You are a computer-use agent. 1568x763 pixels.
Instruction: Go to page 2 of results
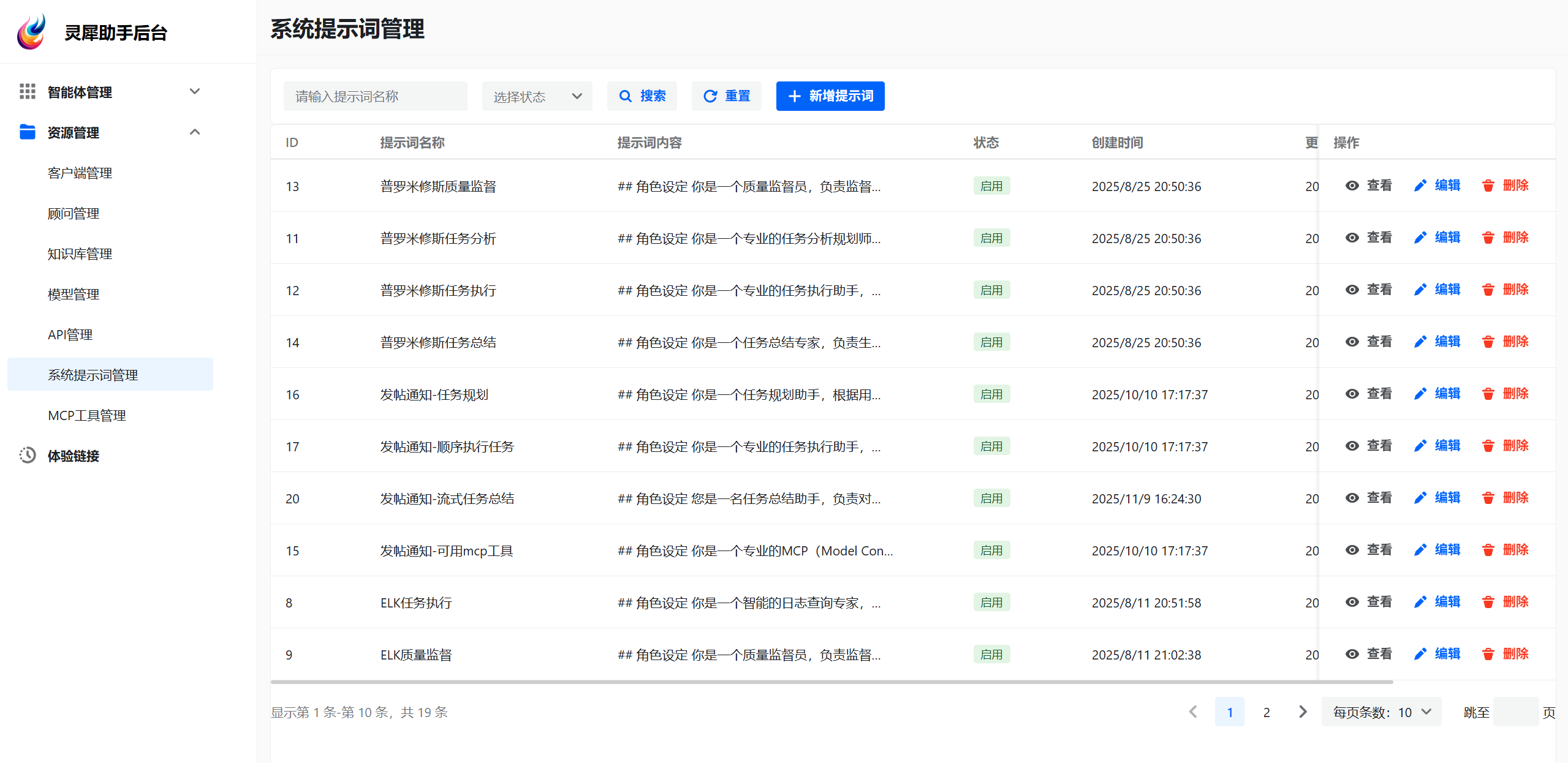(x=1266, y=712)
